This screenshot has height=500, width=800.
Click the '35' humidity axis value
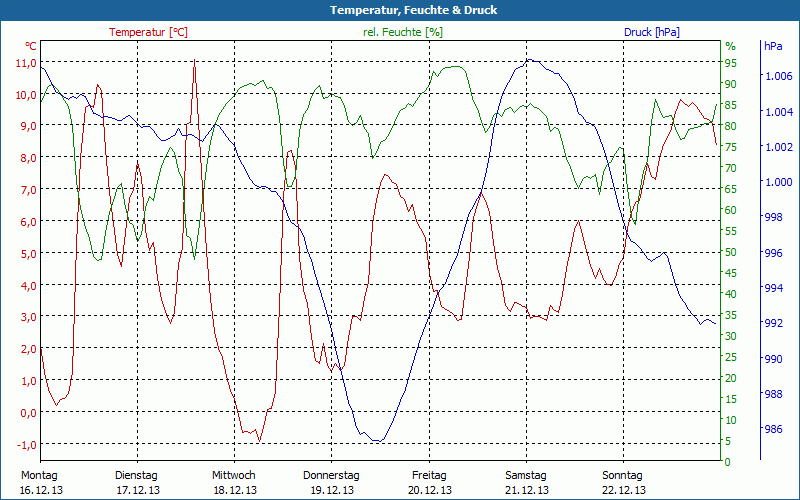tap(731, 315)
